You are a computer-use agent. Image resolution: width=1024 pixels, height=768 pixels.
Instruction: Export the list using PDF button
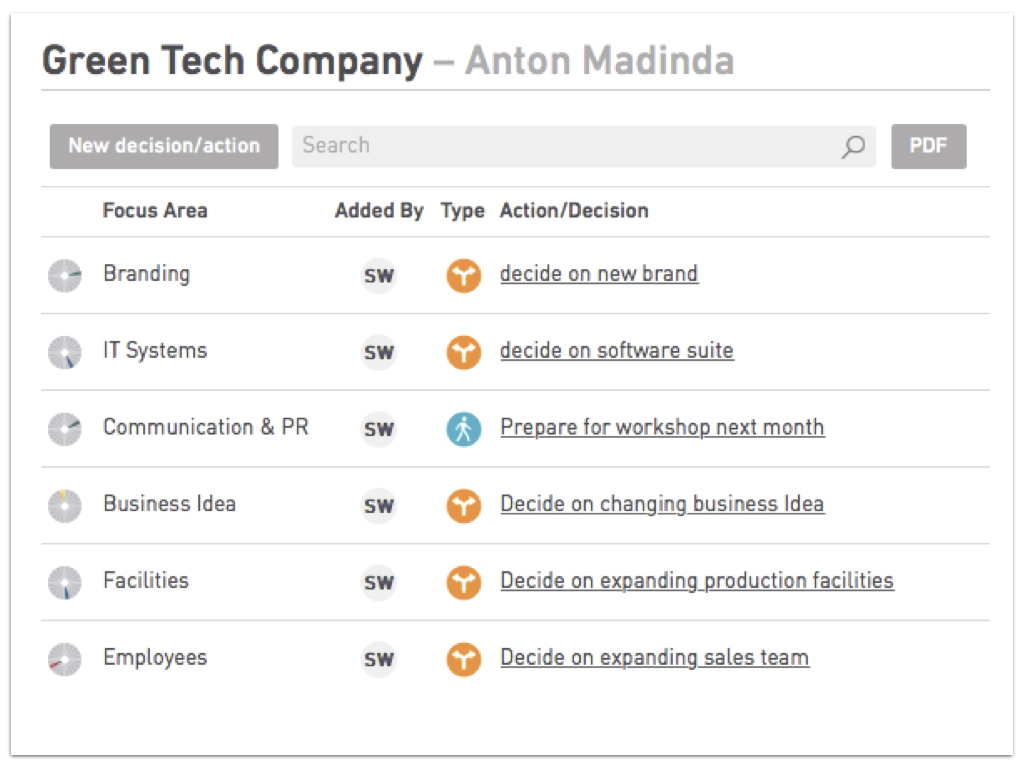[929, 146]
